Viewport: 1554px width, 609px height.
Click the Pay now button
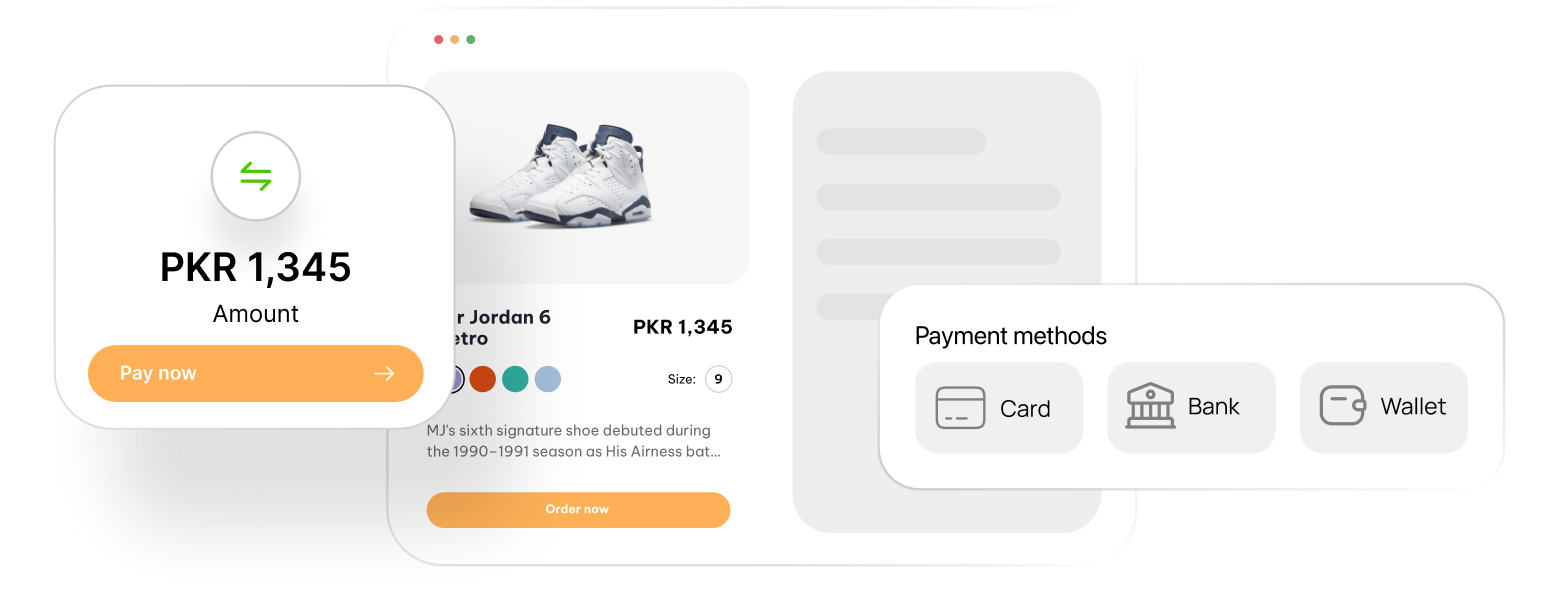click(x=256, y=373)
